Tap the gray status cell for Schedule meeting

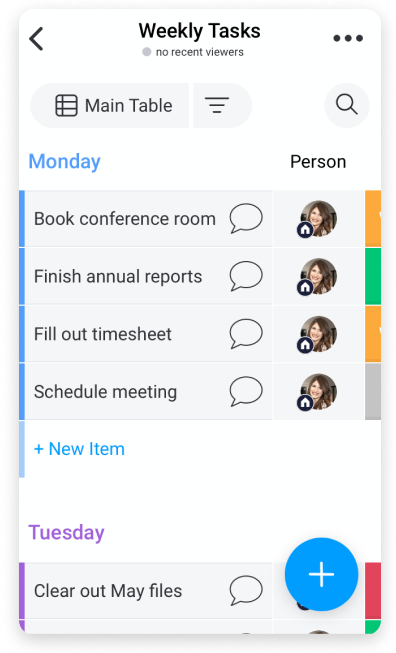[373, 391]
